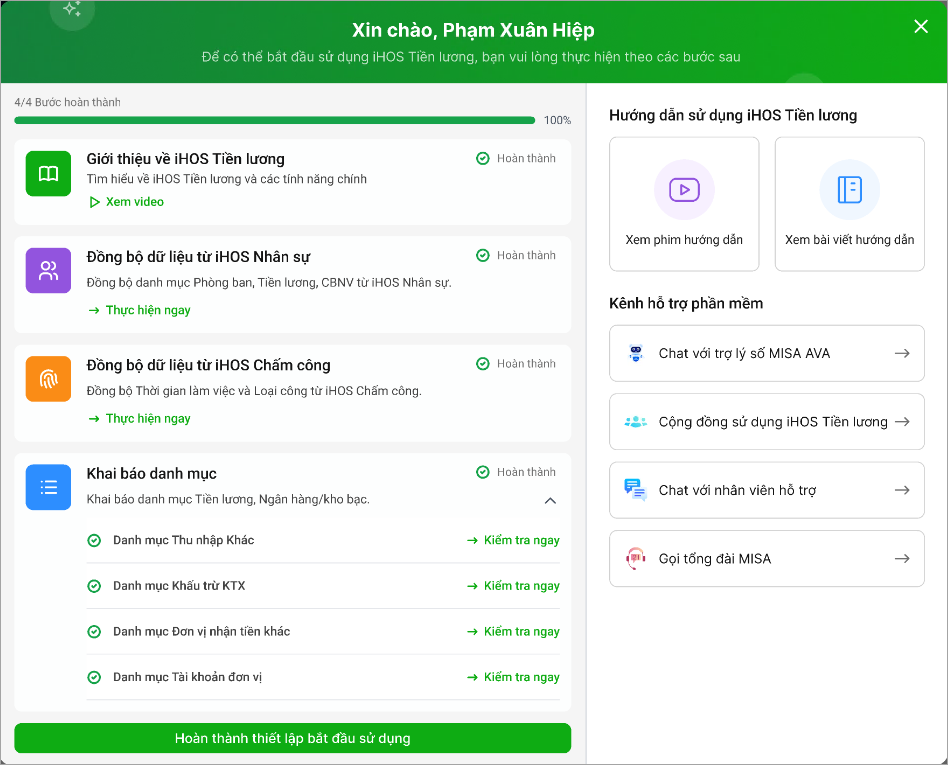
Task: Click check icon beside Danh mục Khấu trừ KTX
Action: click(x=94, y=586)
